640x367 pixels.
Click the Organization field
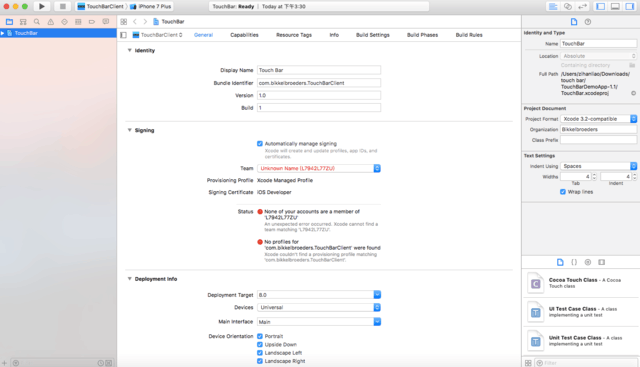click(598, 129)
